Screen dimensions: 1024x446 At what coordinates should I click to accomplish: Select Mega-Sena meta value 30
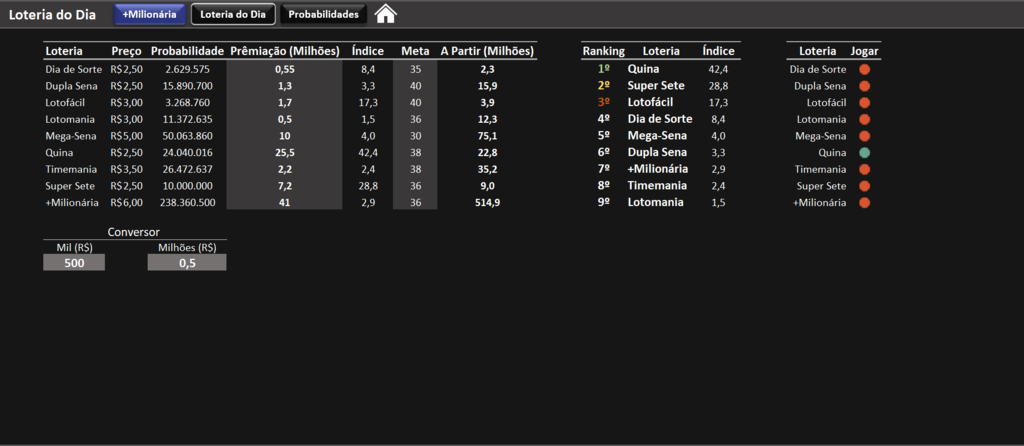(x=415, y=136)
